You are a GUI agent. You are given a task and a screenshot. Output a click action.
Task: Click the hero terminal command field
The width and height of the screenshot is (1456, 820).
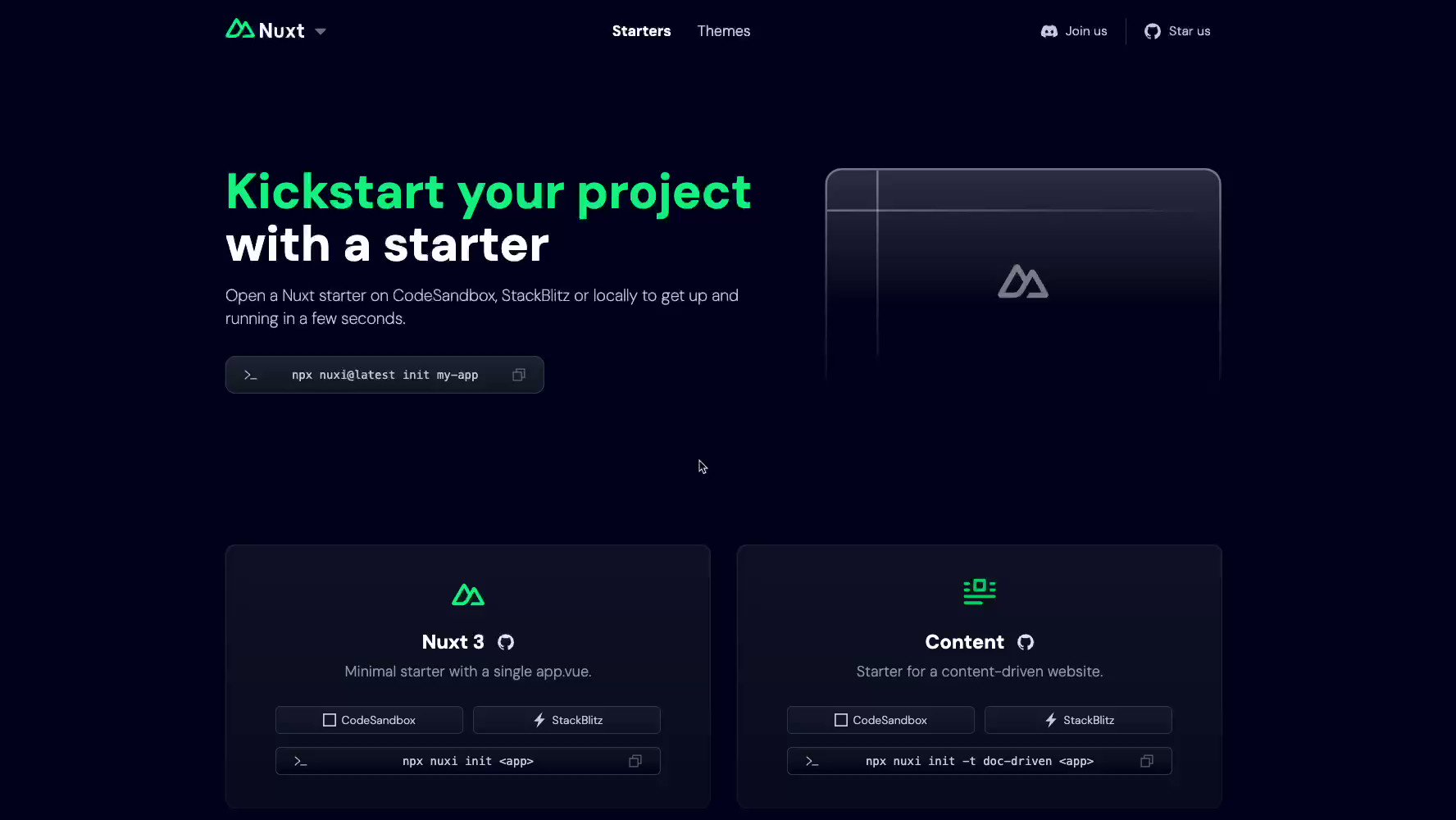pyautogui.click(x=384, y=375)
